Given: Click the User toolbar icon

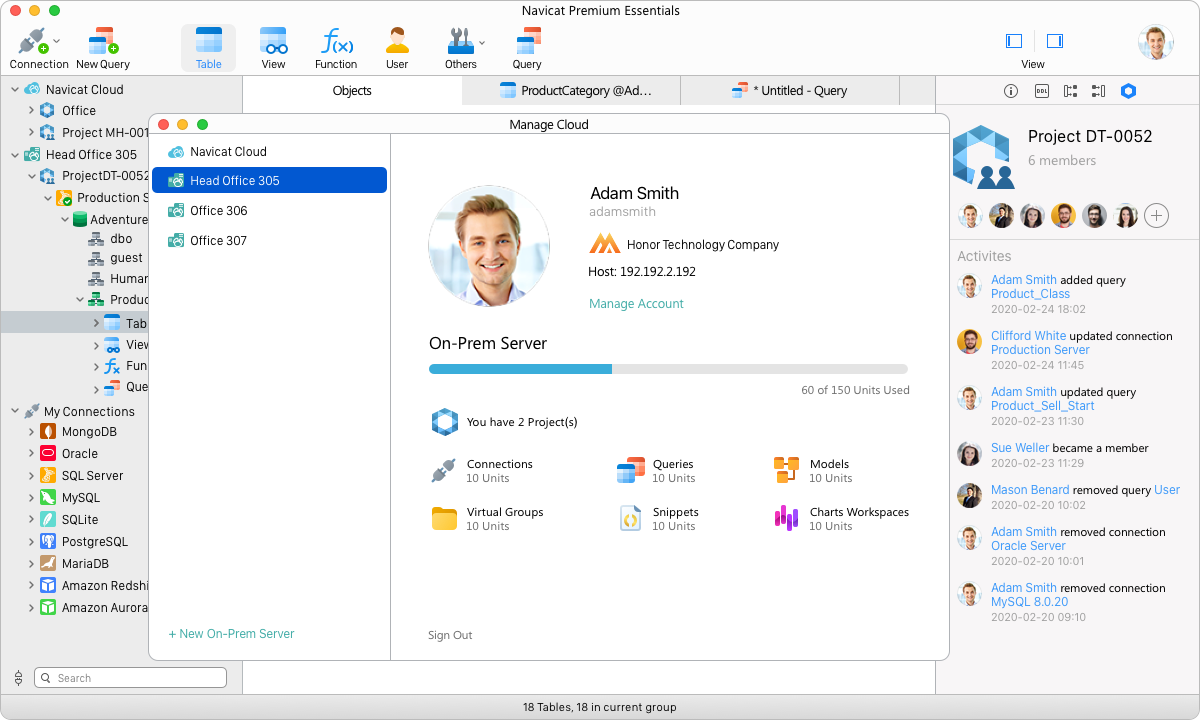Looking at the screenshot, I should tap(397, 48).
